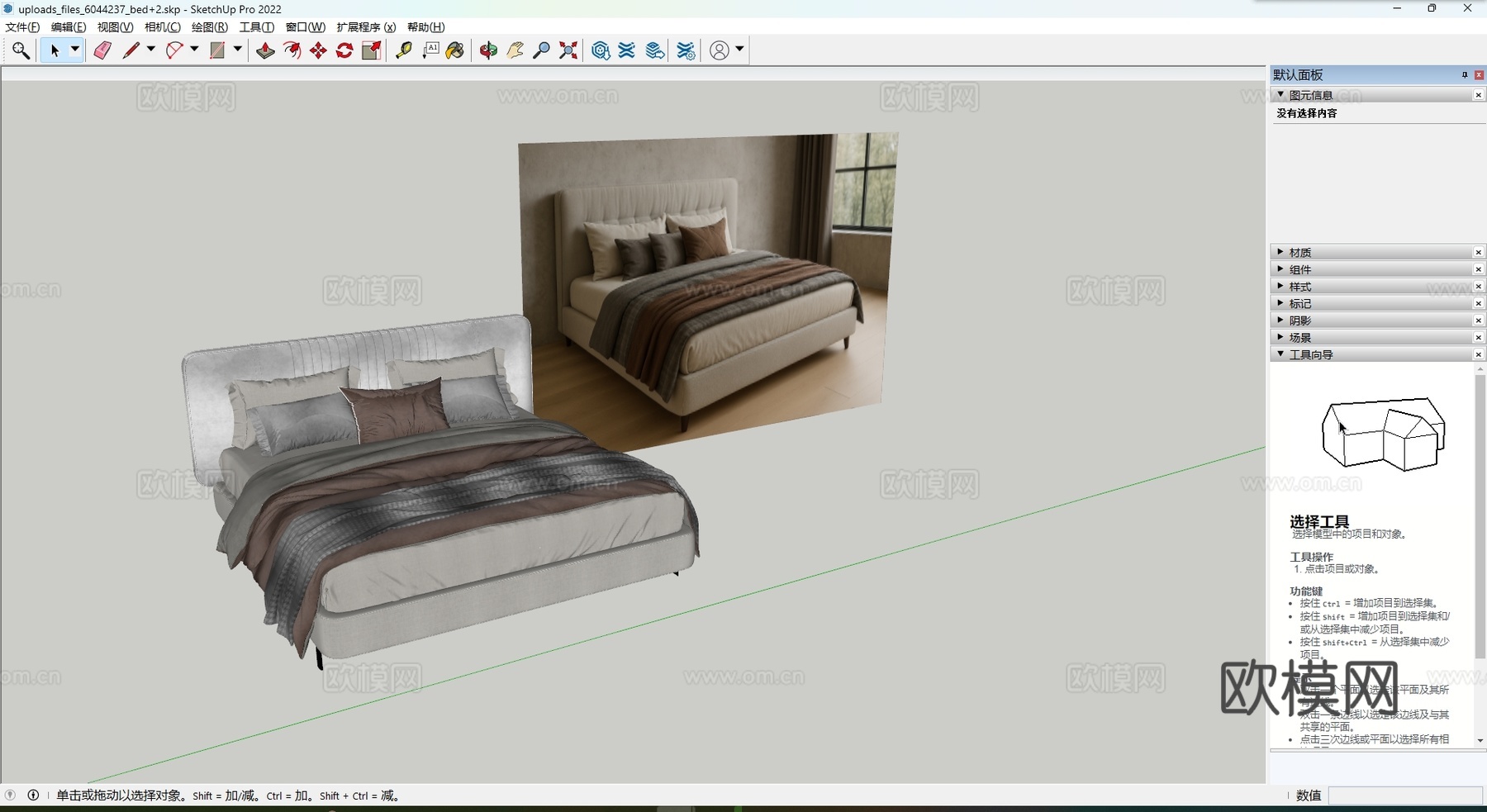
Task: Open the Line tool dropdown arrow
Action: [x=151, y=50]
